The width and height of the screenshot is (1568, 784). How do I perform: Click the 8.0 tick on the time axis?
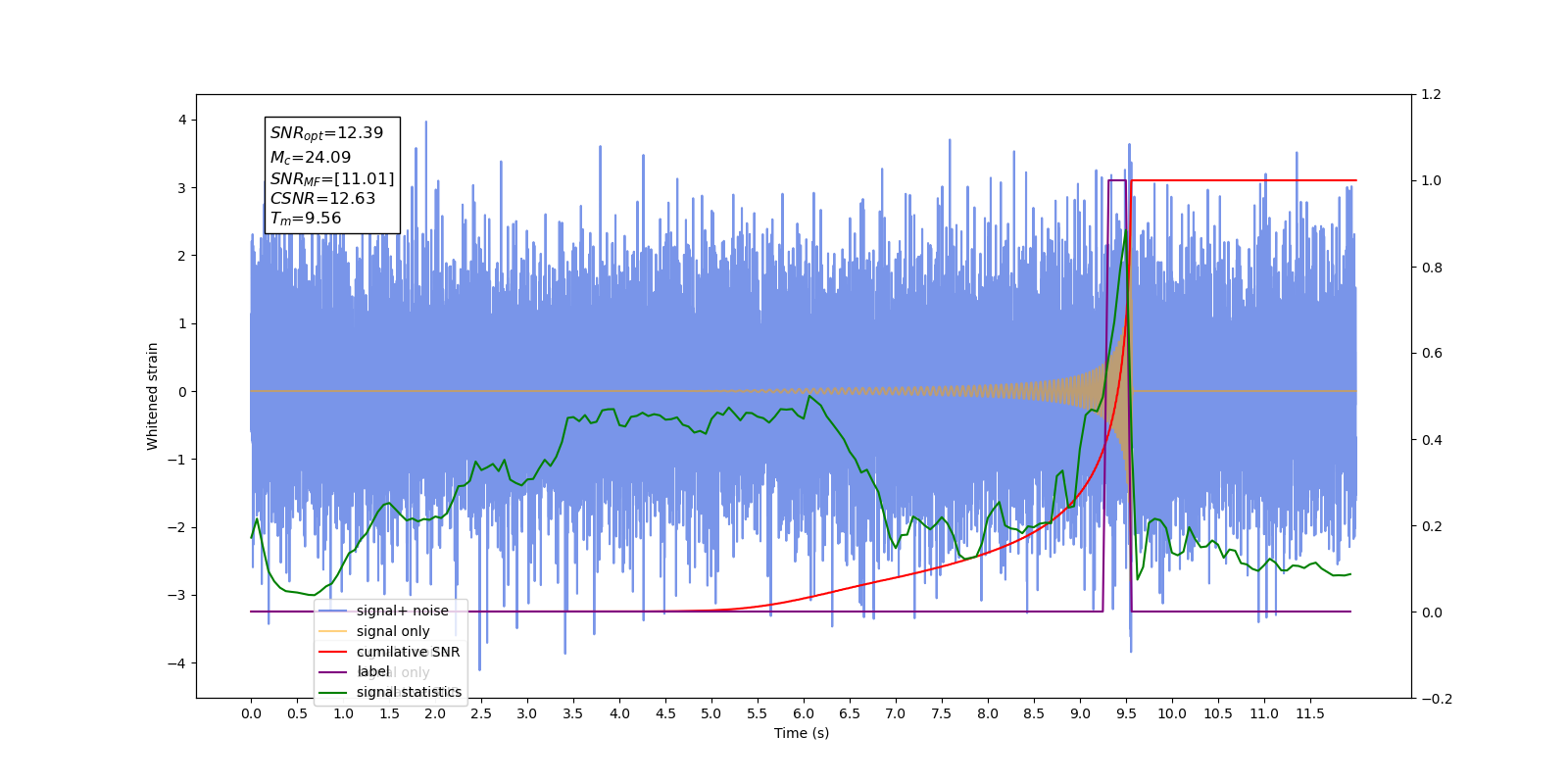pyautogui.click(x=988, y=713)
